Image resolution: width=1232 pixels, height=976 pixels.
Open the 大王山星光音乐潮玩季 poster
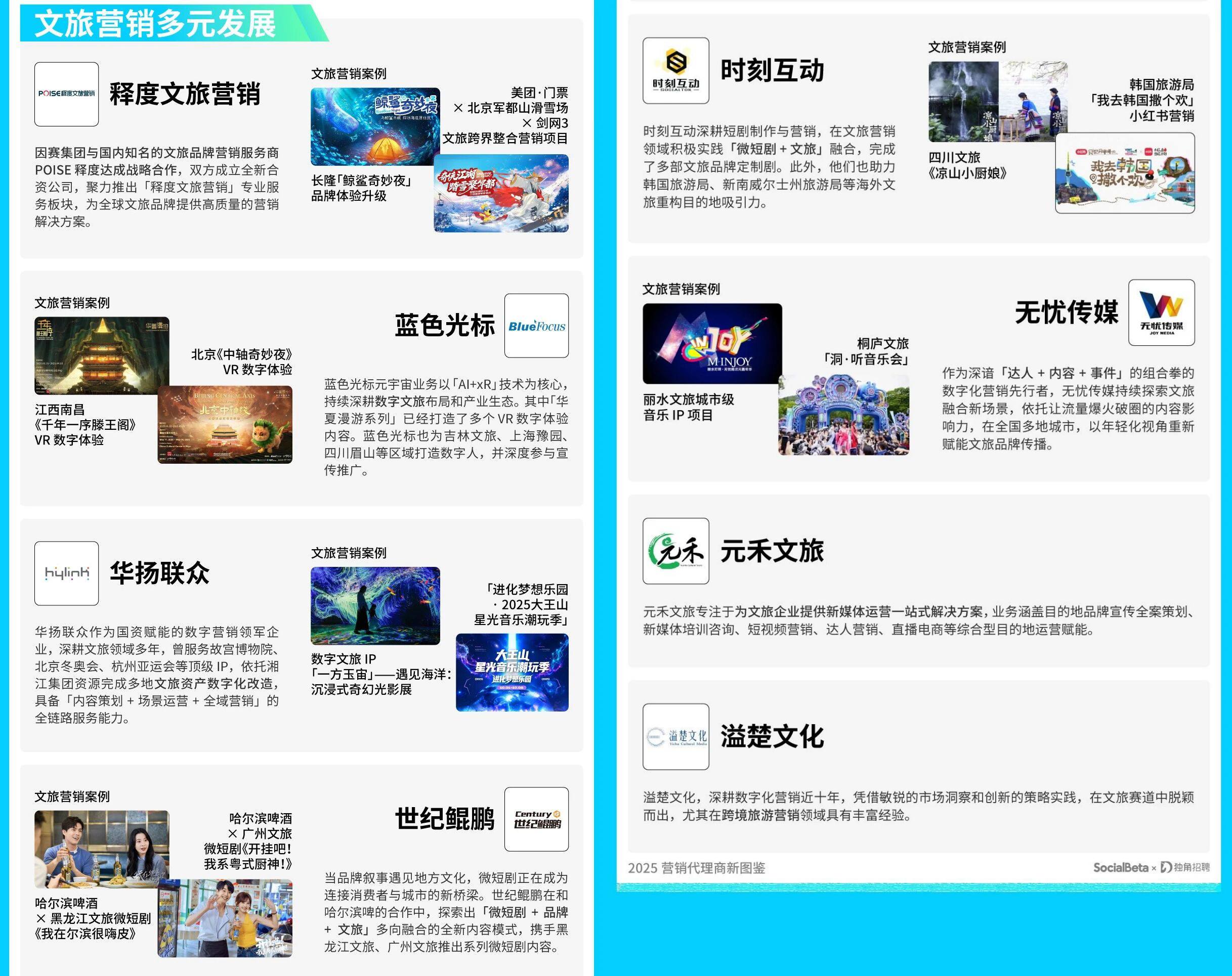pos(512,672)
